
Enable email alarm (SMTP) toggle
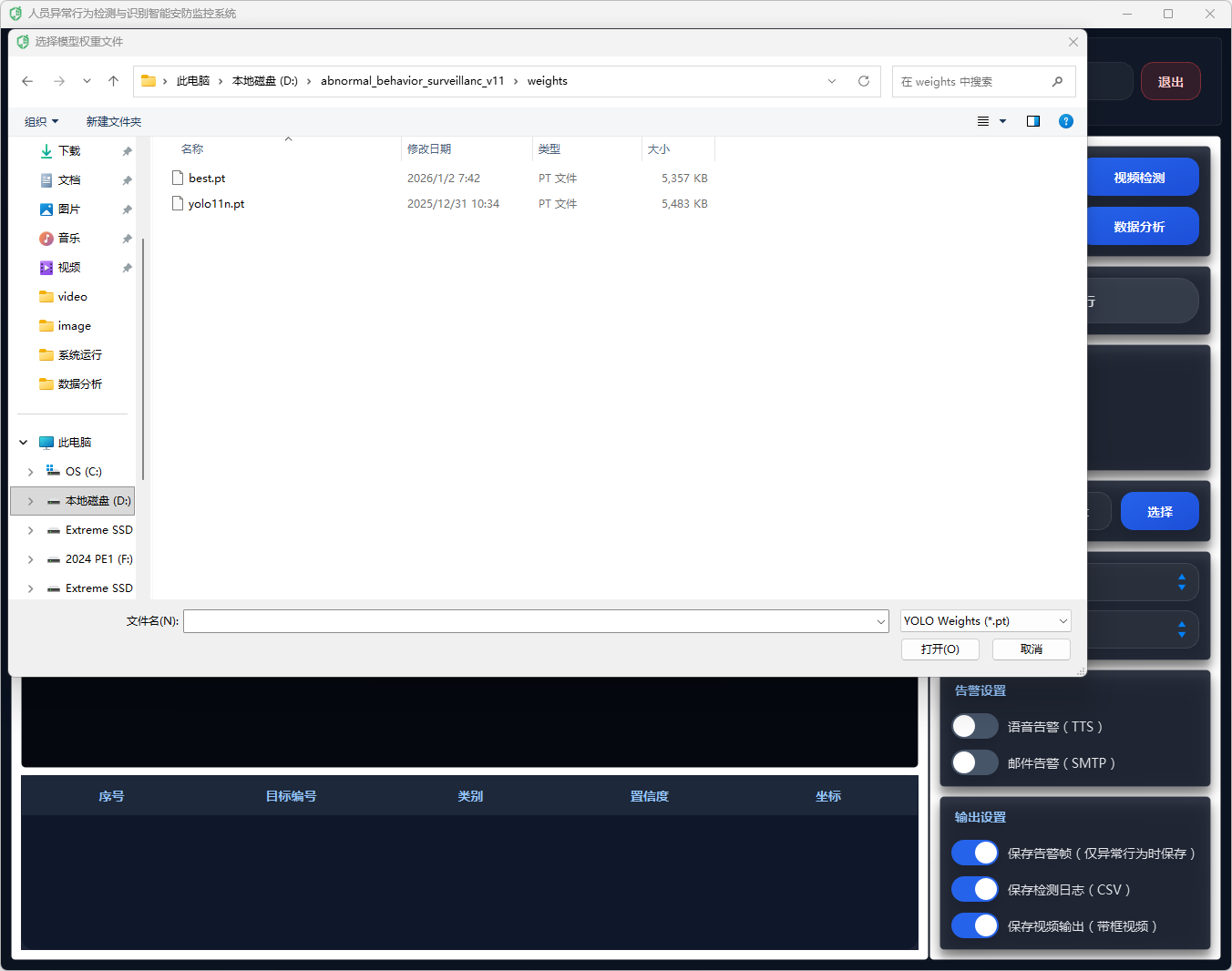974,762
